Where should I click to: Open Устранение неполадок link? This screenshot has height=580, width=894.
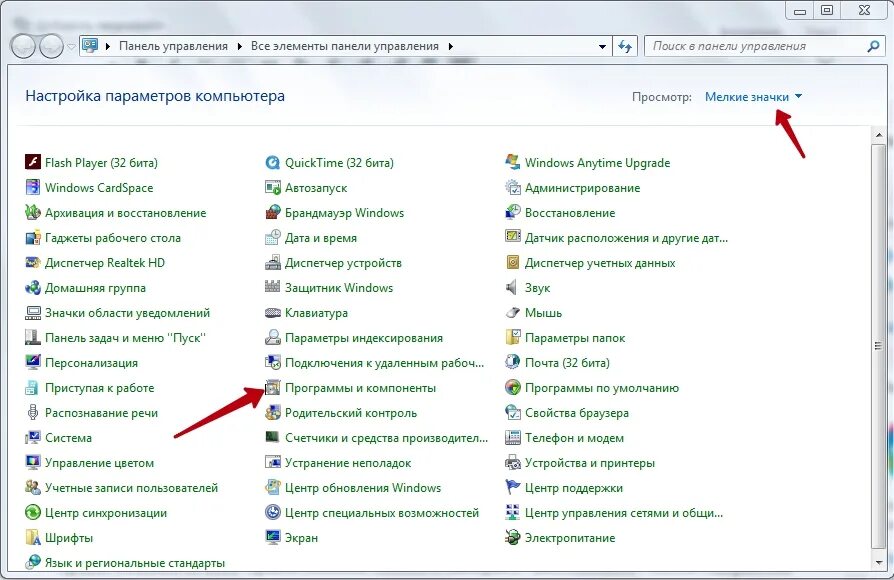348,463
